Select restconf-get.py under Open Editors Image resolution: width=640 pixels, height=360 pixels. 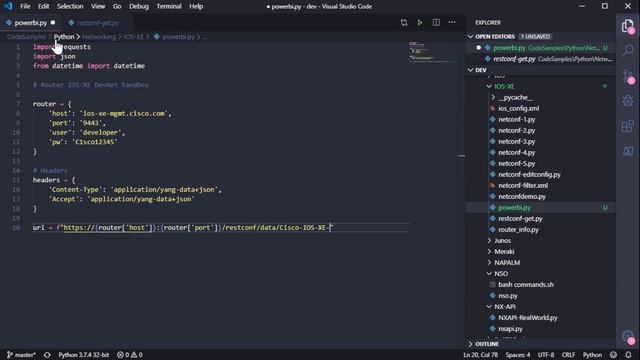[x=541, y=59]
